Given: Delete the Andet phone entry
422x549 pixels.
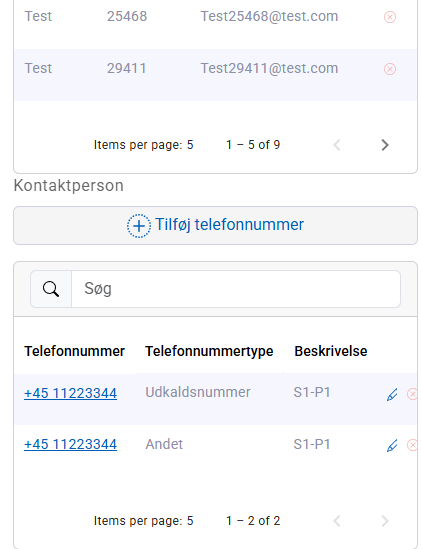Looking at the screenshot, I should click(x=412, y=445).
